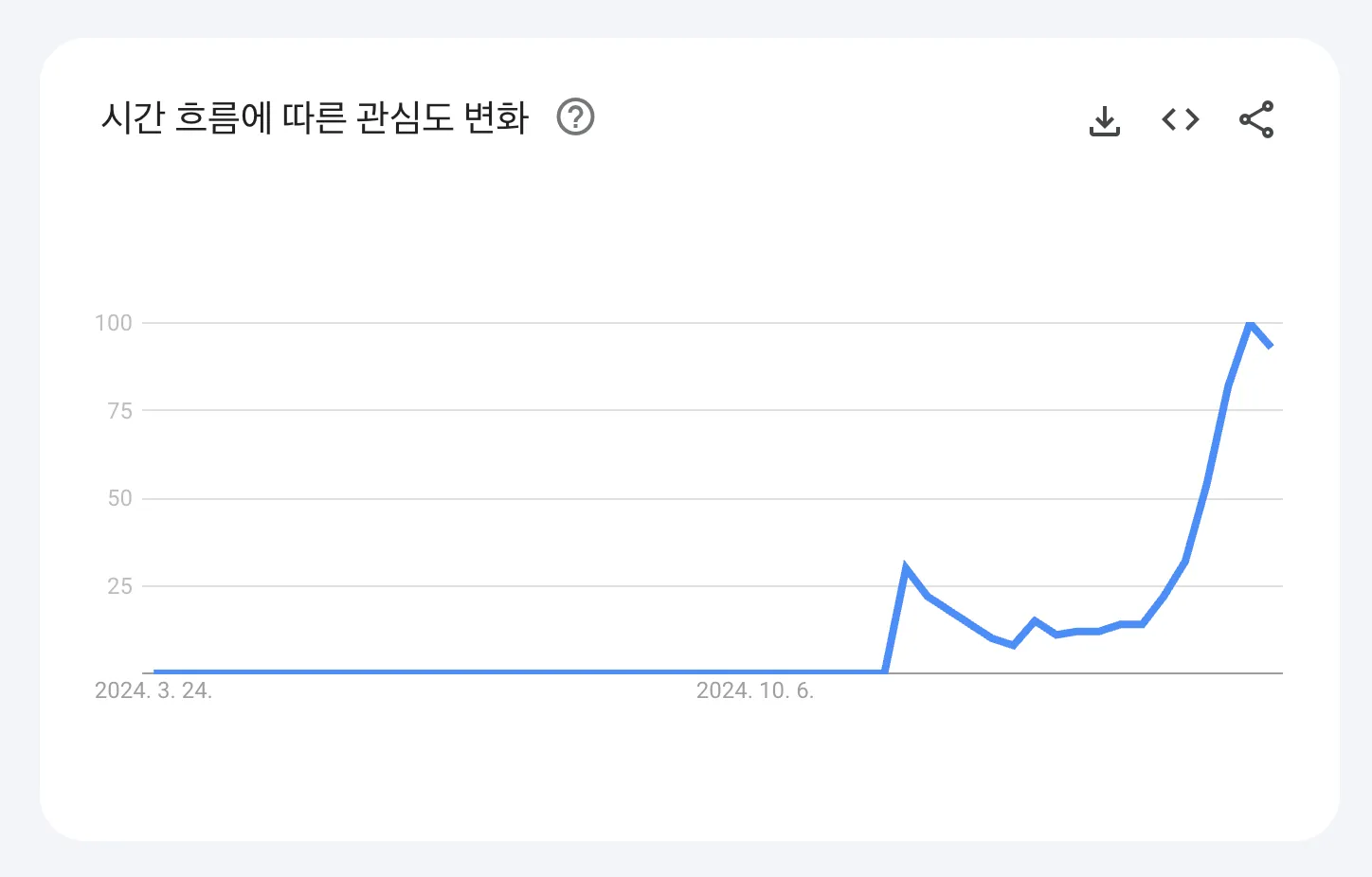This screenshot has height=877, width=1372.
Task: Click the trend line's peak at 100
Action: point(1250,323)
